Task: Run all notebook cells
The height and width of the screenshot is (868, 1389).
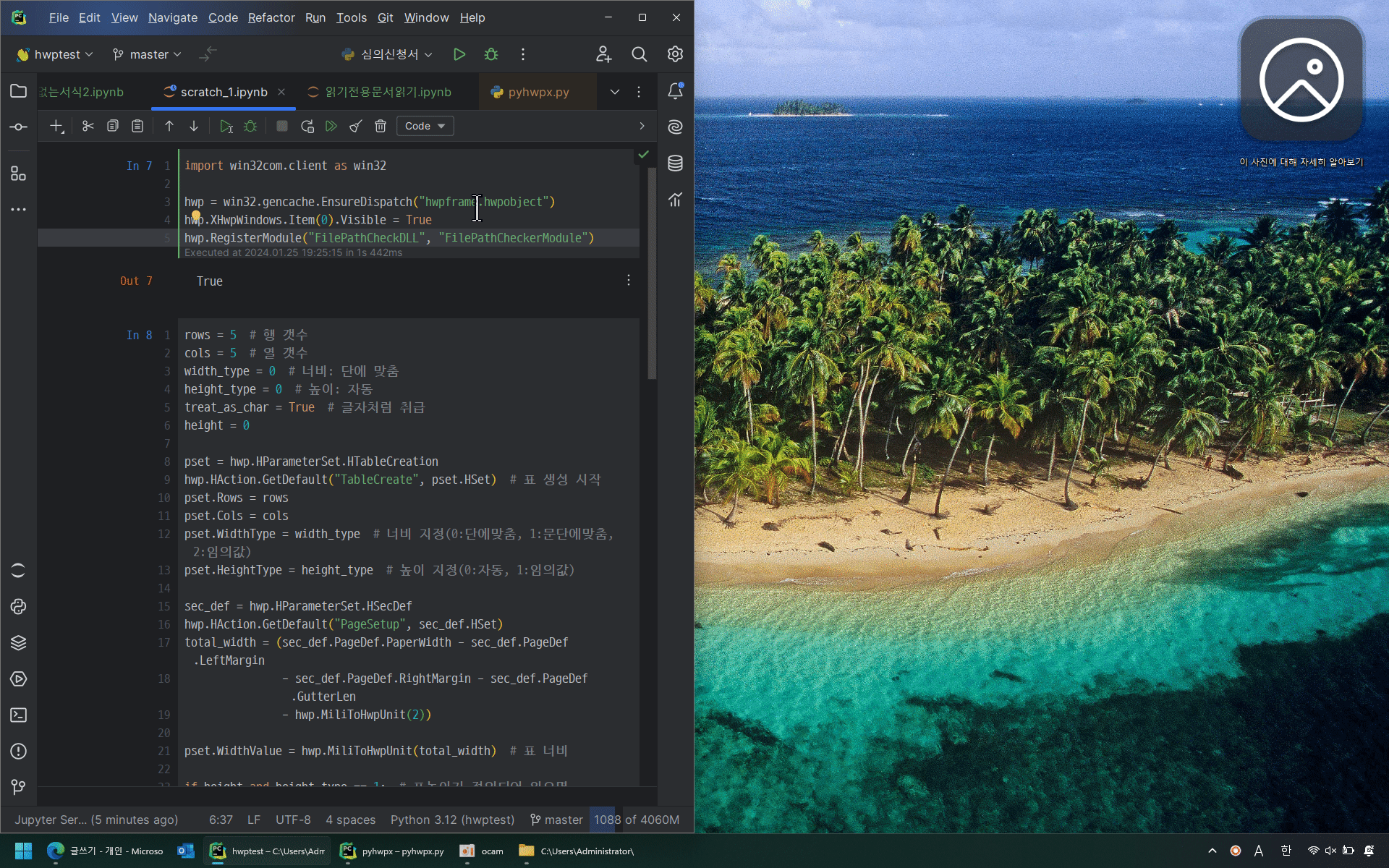Action: pos(331,127)
